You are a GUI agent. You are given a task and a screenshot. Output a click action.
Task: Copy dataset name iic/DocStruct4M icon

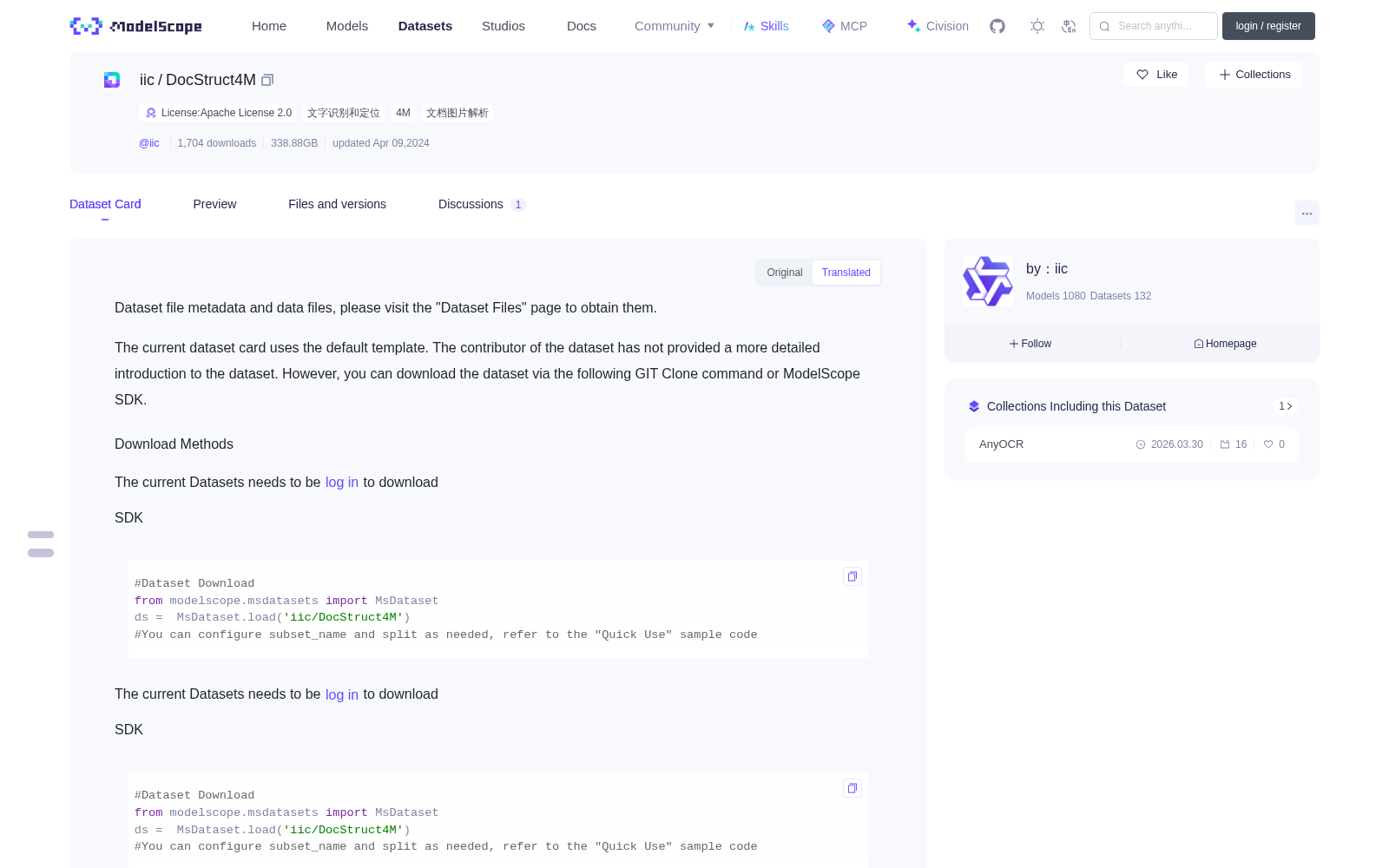[x=267, y=80]
